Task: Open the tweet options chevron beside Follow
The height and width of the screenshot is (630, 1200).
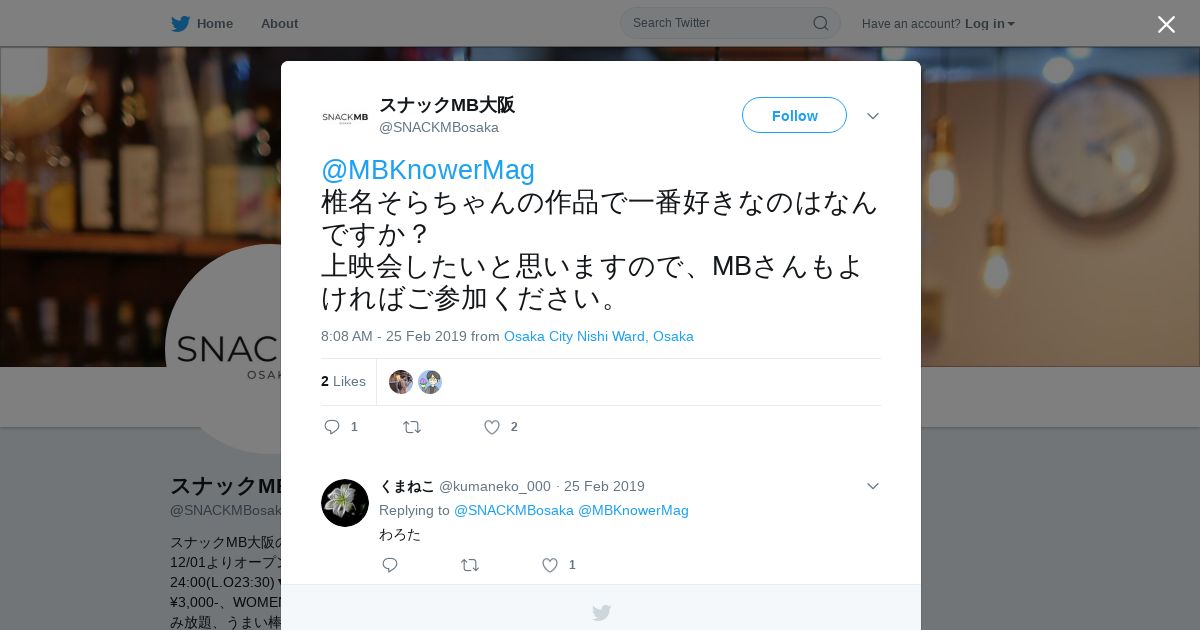Action: [x=873, y=116]
